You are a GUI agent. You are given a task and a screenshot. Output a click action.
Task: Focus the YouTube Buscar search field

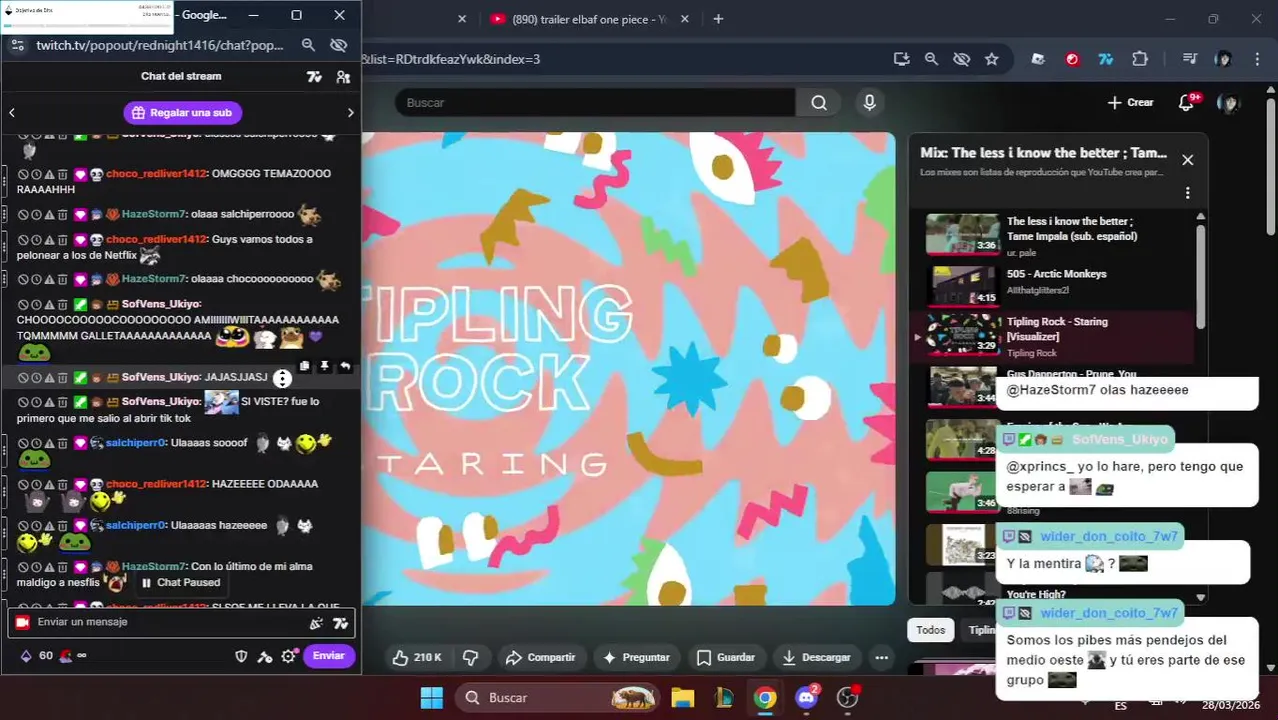coord(595,103)
